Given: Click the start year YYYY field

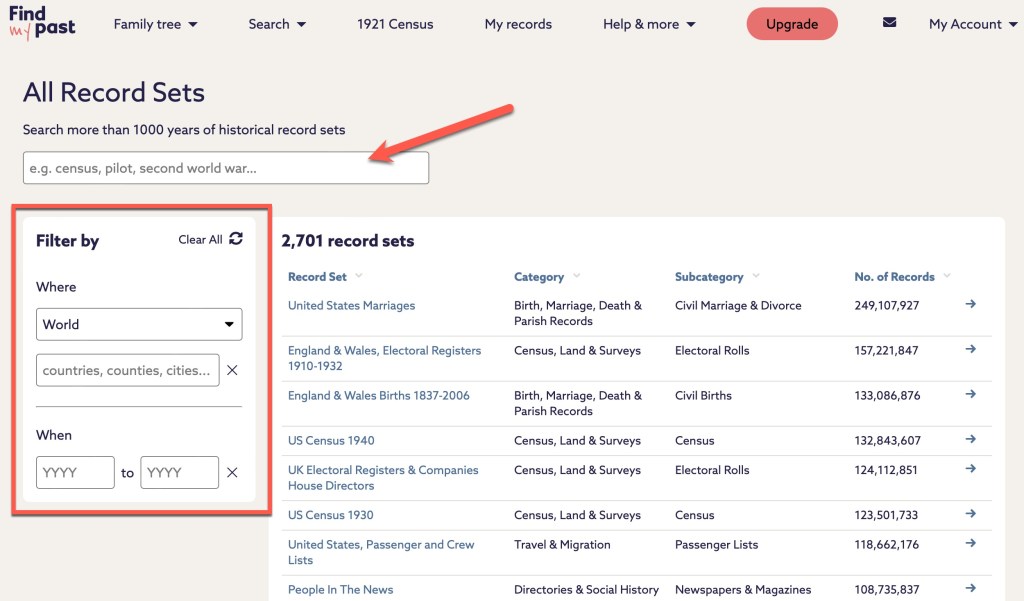Looking at the screenshot, I should coord(75,473).
